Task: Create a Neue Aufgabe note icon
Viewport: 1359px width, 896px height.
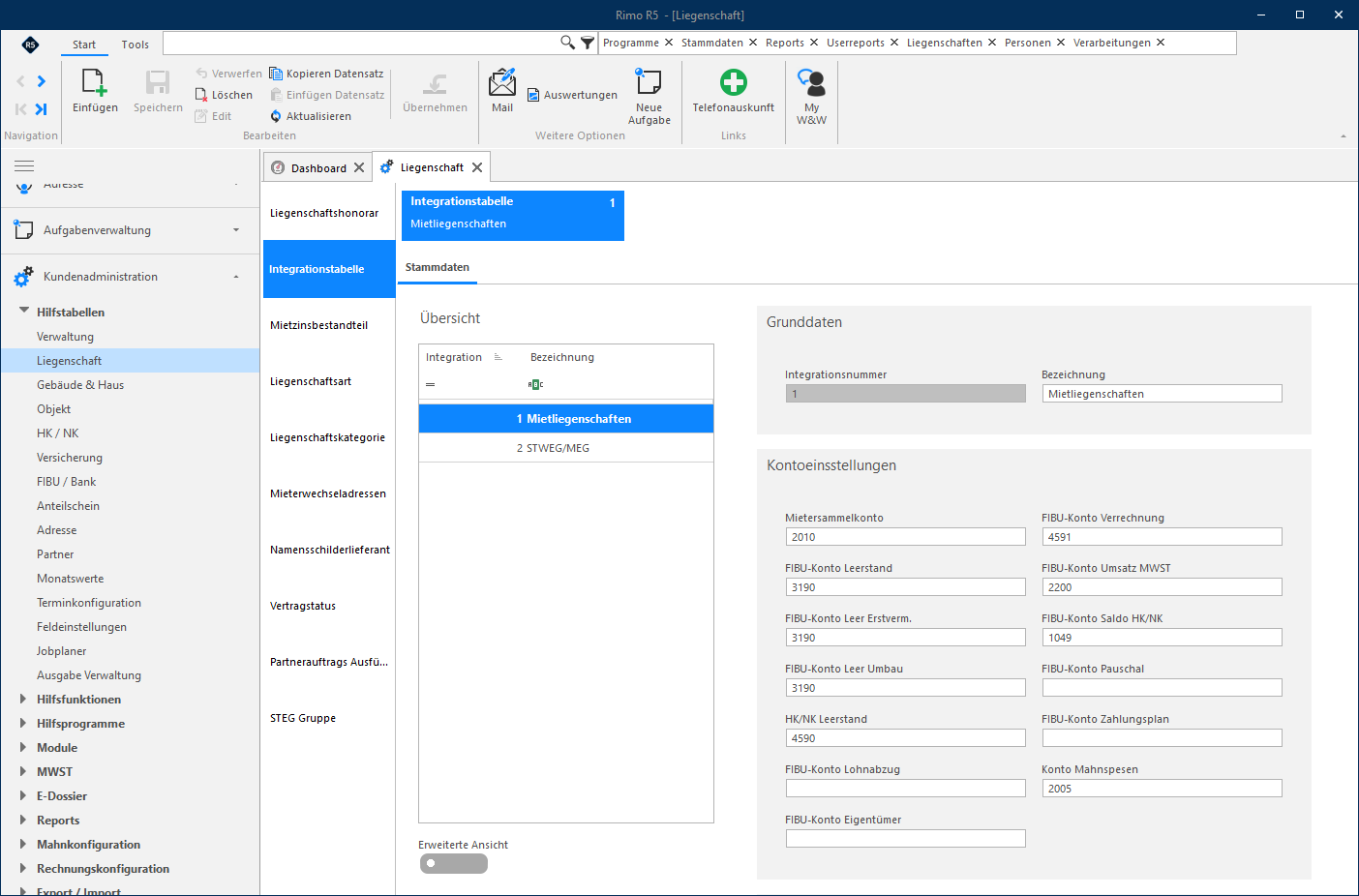Action: pos(649,82)
